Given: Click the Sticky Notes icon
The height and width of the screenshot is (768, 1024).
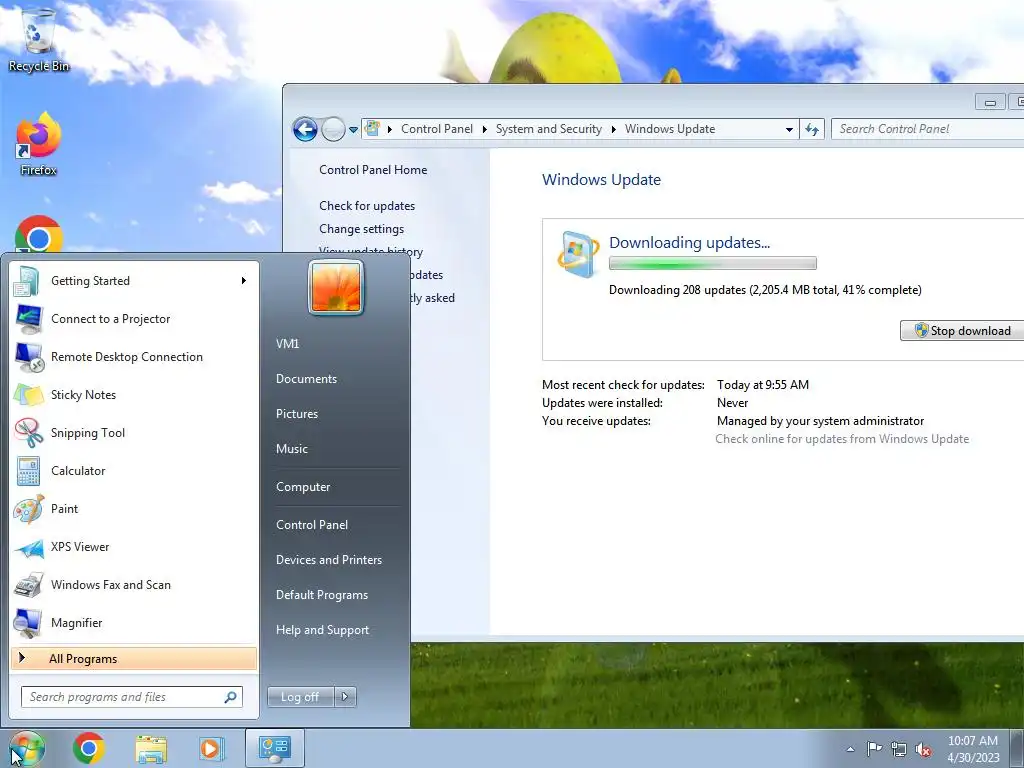Looking at the screenshot, I should 28,394.
